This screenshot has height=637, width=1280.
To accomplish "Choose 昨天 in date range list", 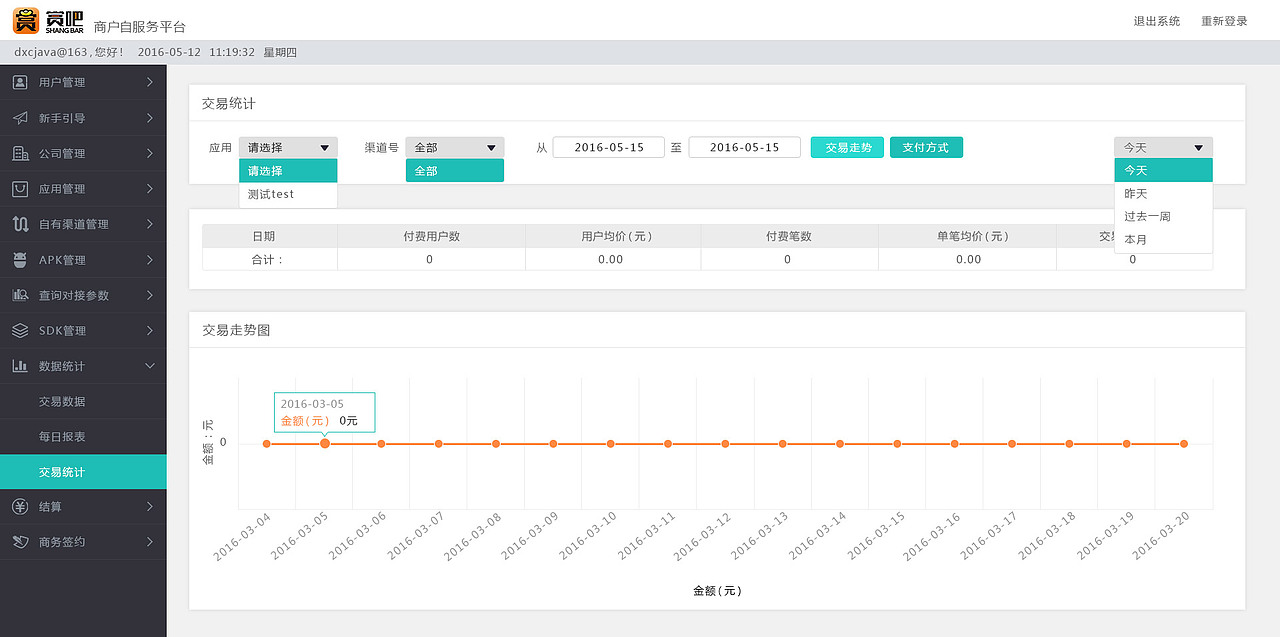I will [1163, 194].
